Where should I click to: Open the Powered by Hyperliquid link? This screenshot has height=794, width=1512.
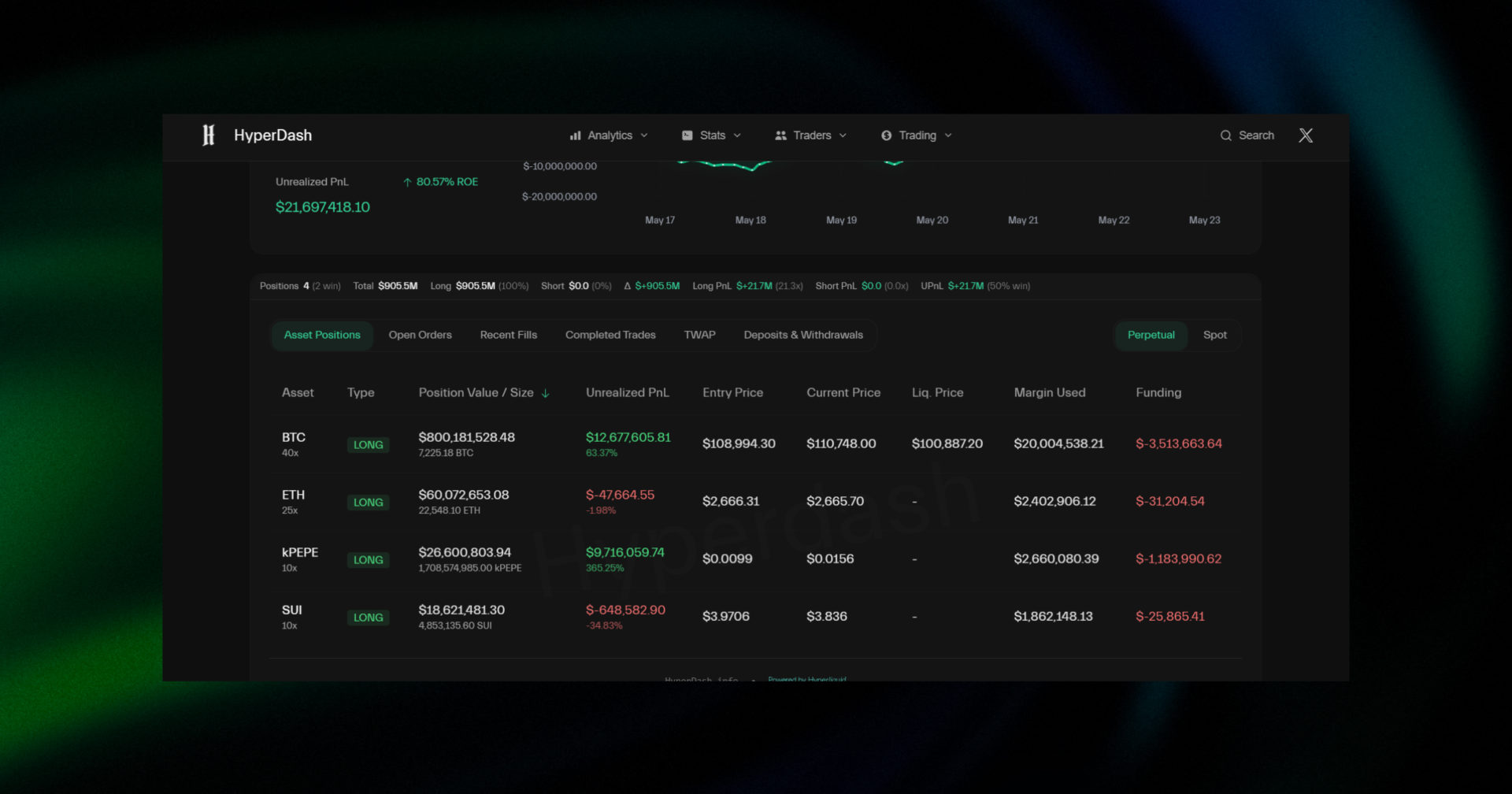[x=807, y=679]
